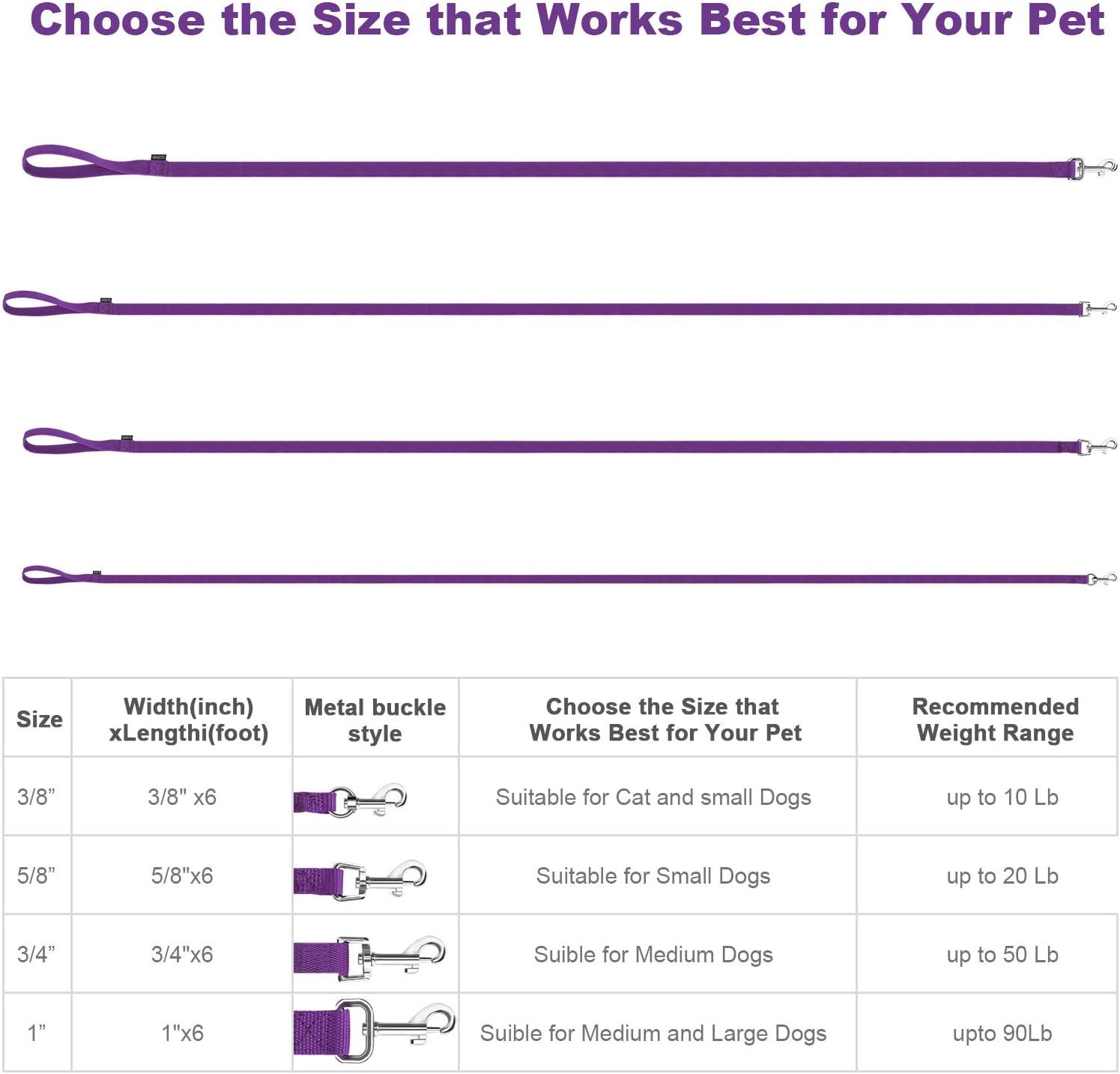The height and width of the screenshot is (1074, 1120).
Task: Click the "Width(inch) xLengthi(foot)" table header
Action: tap(188, 719)
